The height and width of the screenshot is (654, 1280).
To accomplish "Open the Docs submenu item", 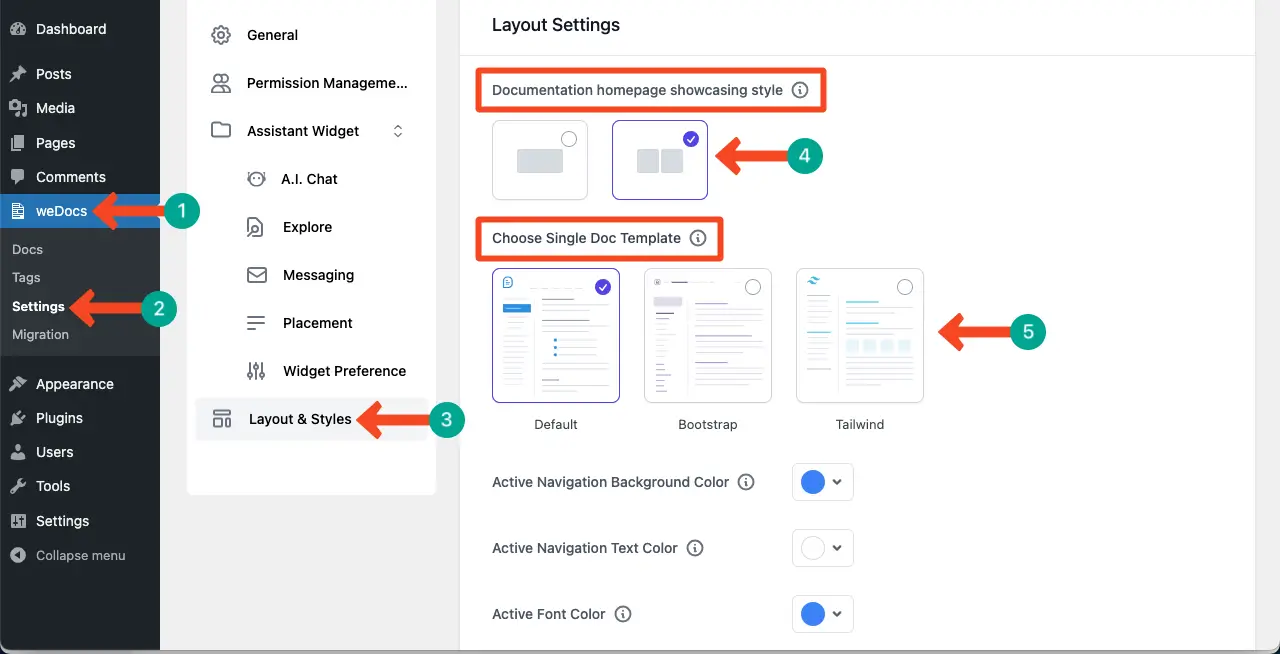I will (27, 249).
